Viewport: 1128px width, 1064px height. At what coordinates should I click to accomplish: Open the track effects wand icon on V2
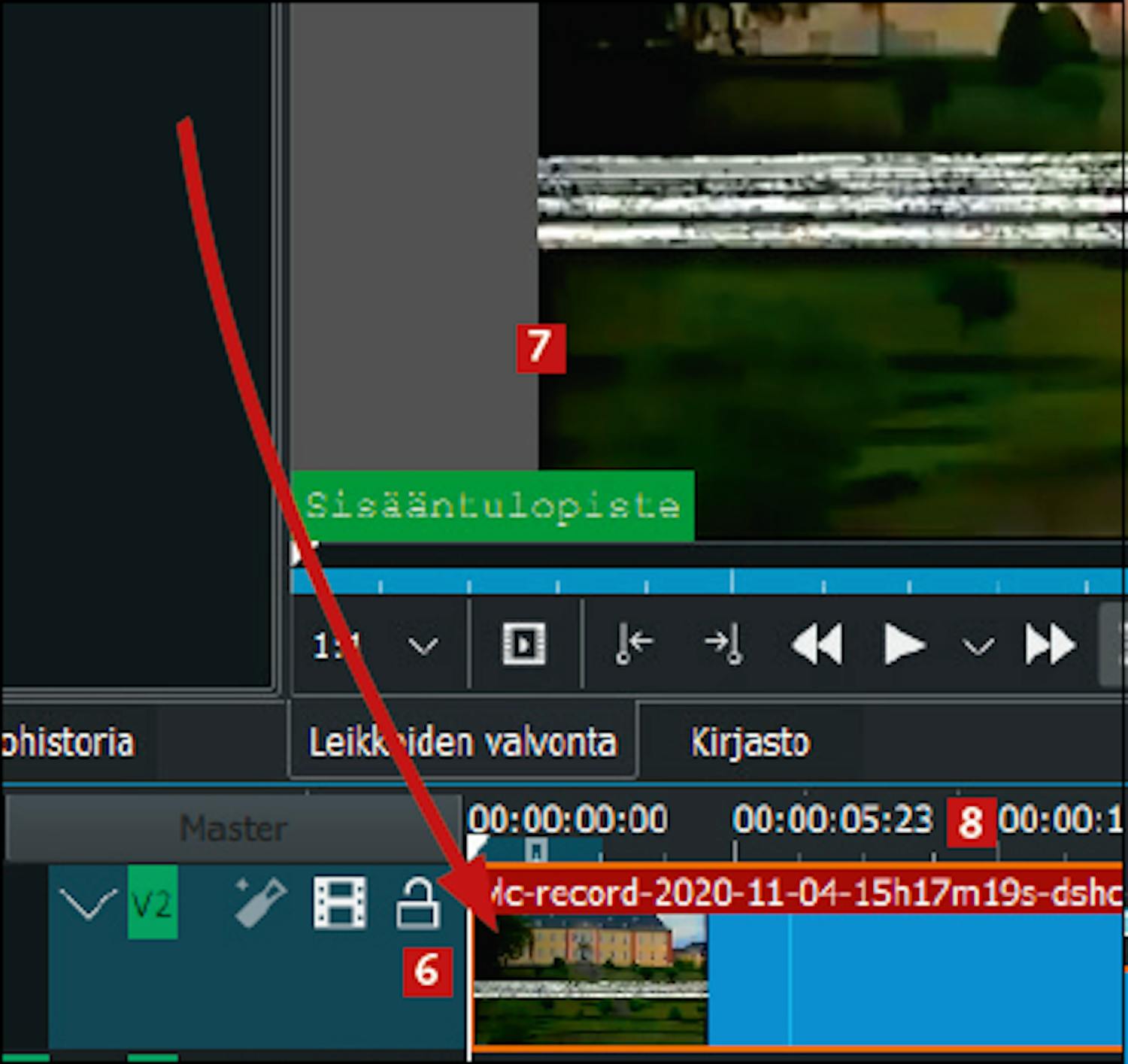click(x=259, y=902)
